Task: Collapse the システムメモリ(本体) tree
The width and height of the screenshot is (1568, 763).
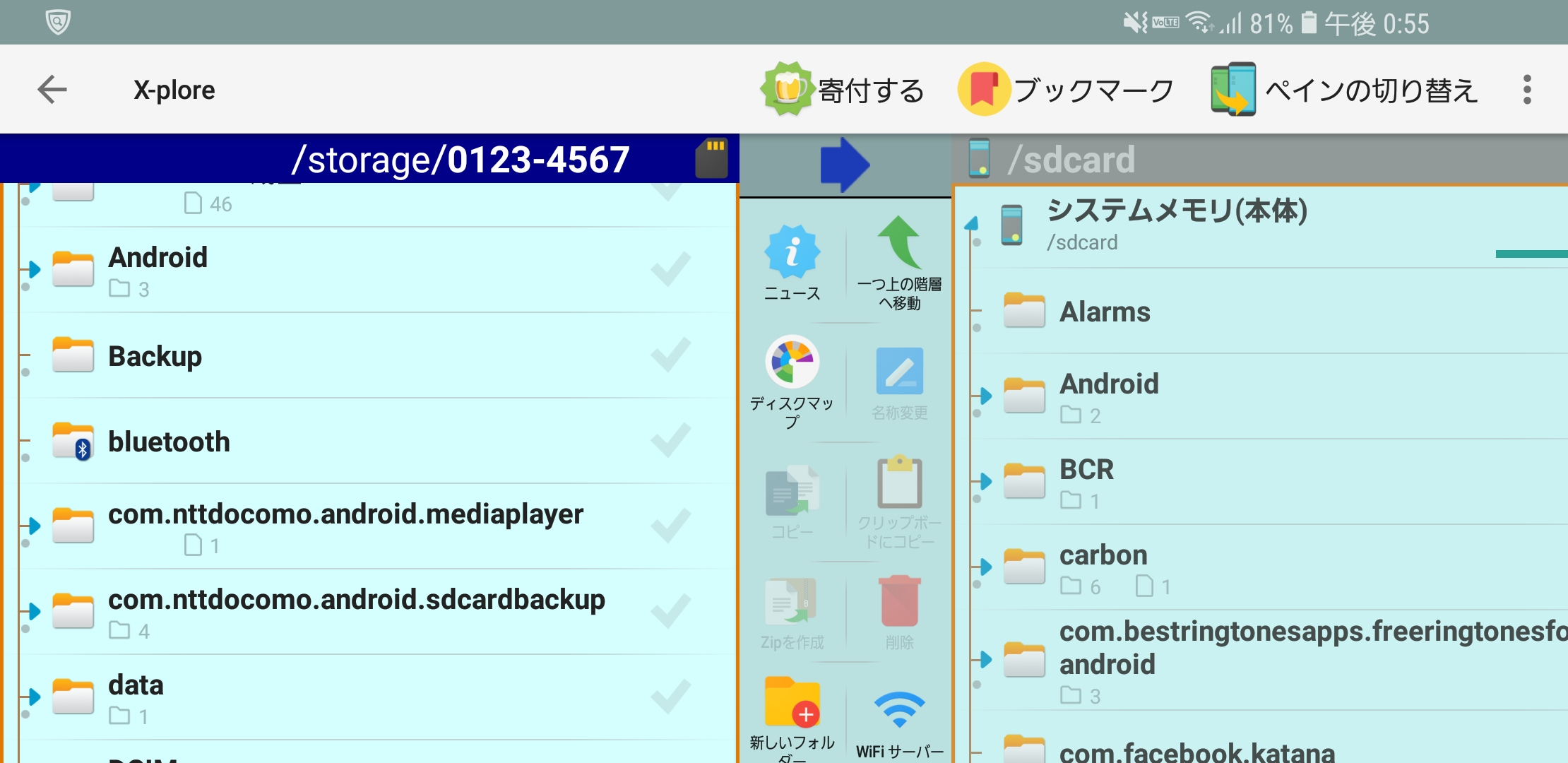Action: [x=972, y=223]
